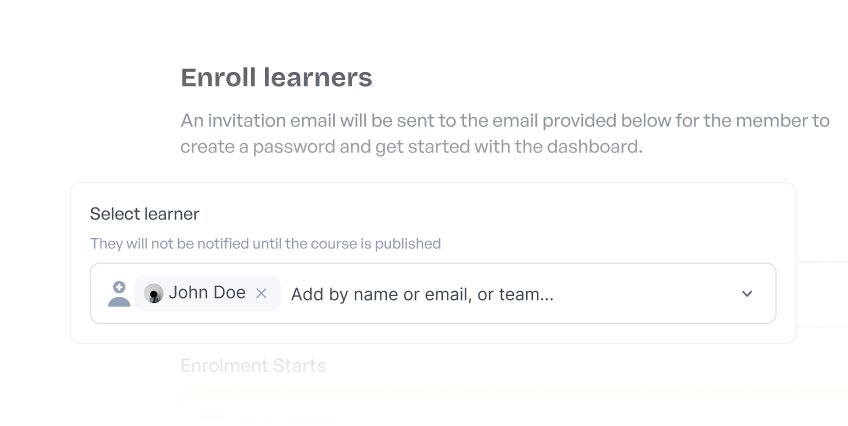Click the 'An invitation email will be sent' line
The image size is (848, 426).
point(504,121)
